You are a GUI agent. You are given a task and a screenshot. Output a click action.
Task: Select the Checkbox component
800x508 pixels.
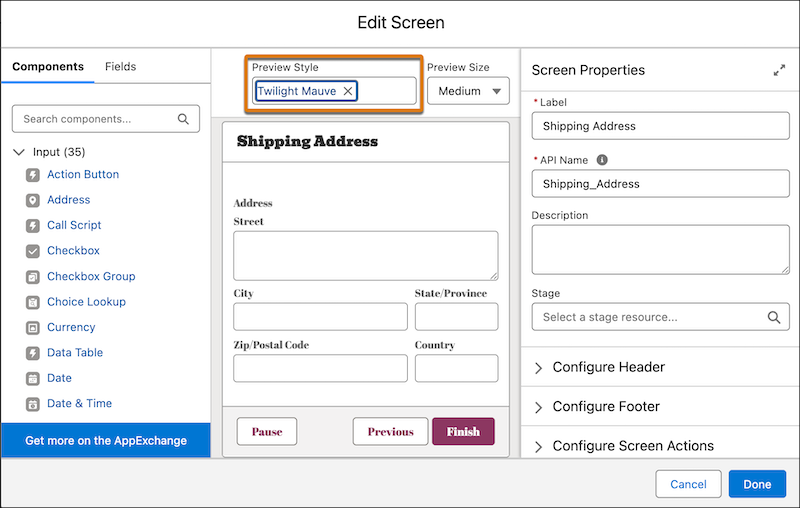pyautogui.click(x=73, y=251)
